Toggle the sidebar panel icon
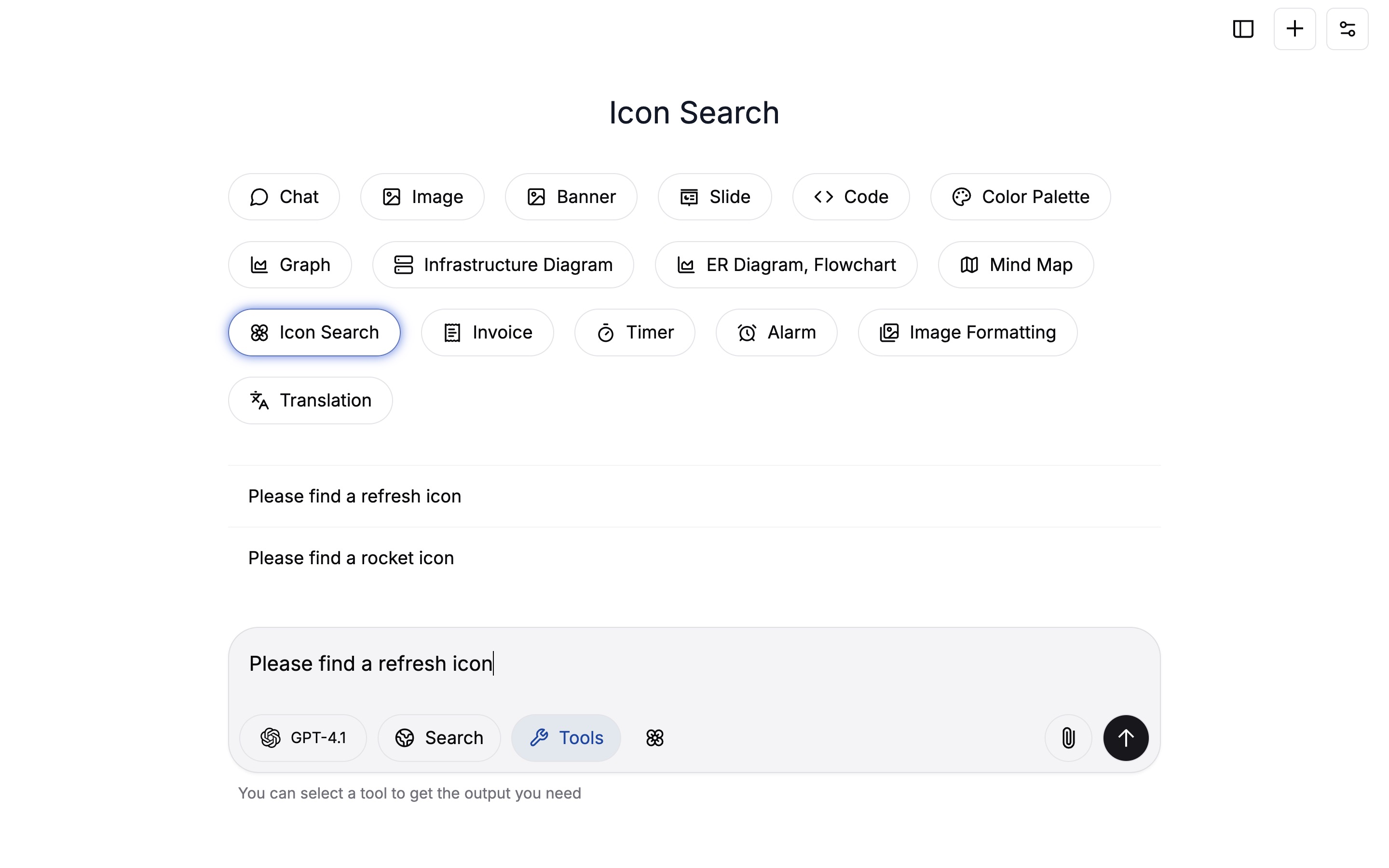 click(1243, 29)
